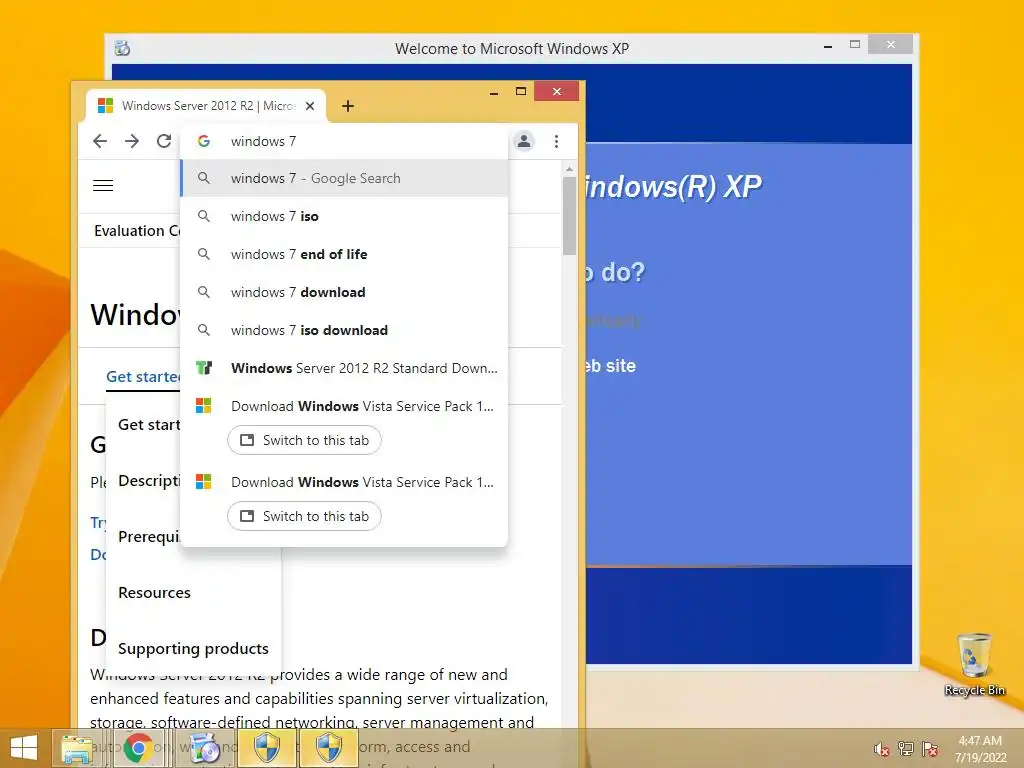This screenshot has height=768, width=1024.
Task: Click the search icon beside 'windows 7 download'
Action: pyautogui.click(x=204, y=292)
